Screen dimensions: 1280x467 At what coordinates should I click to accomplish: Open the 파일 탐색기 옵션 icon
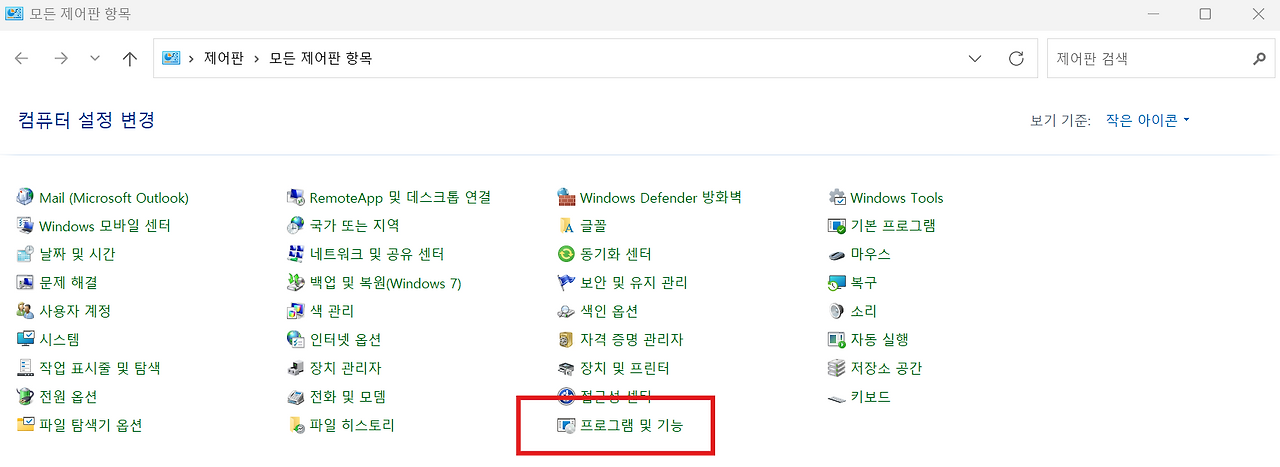pos(25,425)
